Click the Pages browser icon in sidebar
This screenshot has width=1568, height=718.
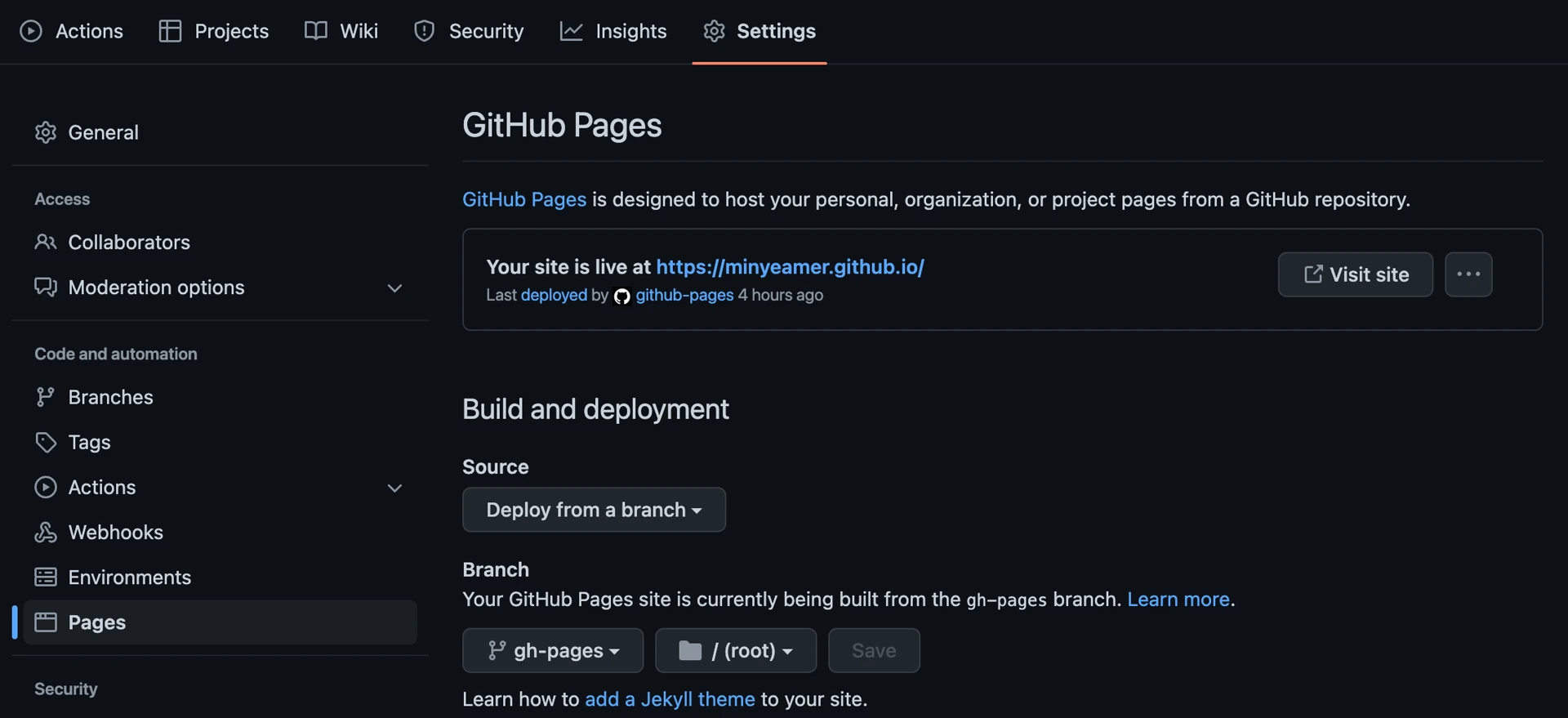coord(46,622)
